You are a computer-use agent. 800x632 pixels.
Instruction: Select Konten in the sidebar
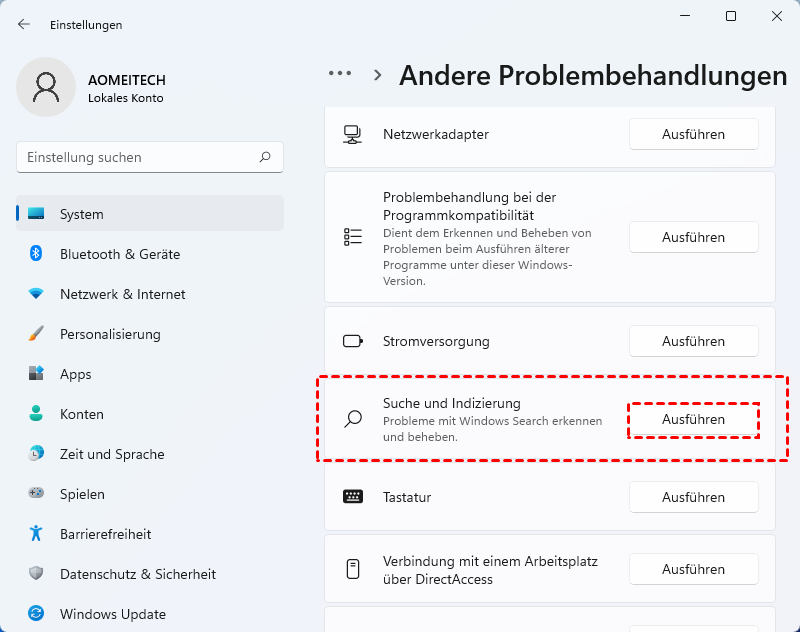tap(82, 414)
